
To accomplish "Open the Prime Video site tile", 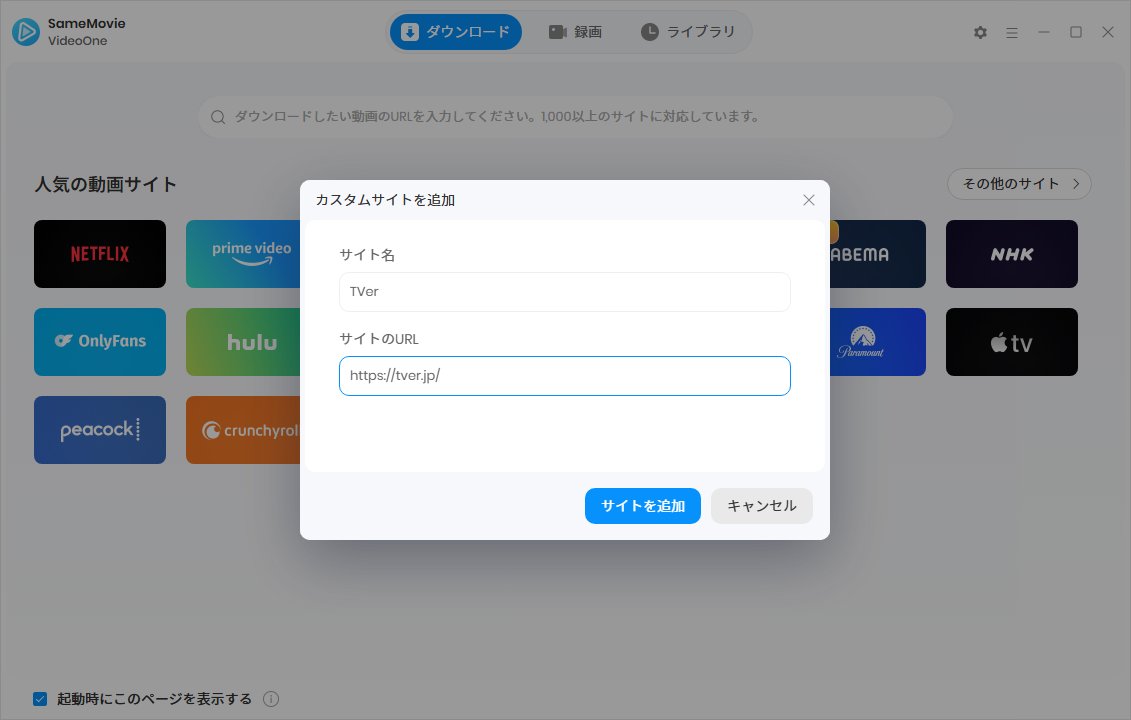I will [x=243, y=254].
